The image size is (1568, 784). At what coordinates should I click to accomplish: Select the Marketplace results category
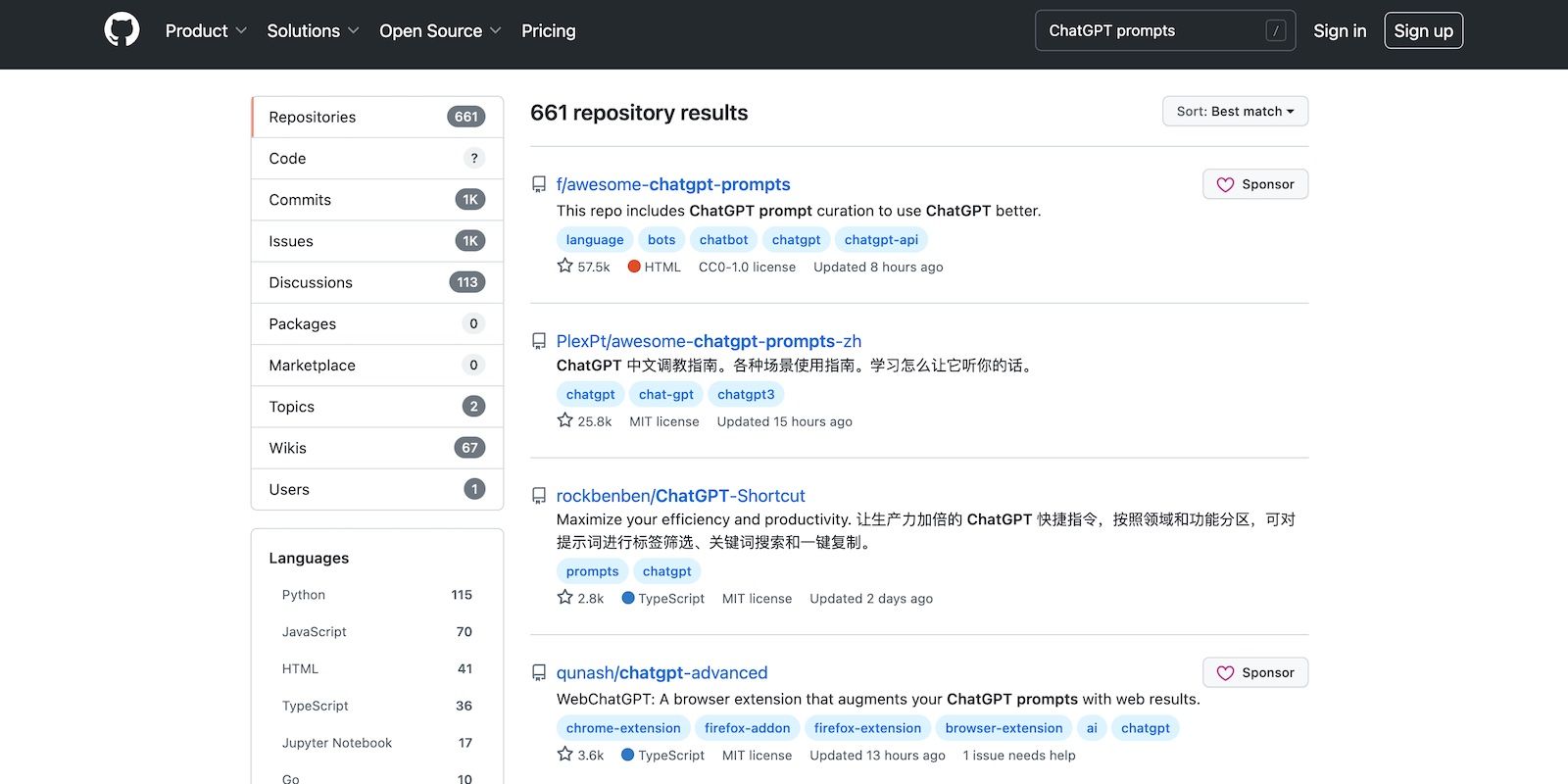click(377, 365)
